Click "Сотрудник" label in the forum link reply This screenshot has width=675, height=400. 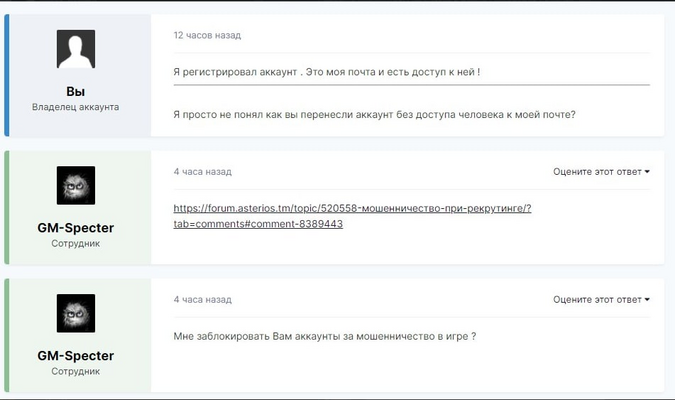(76, 243)
